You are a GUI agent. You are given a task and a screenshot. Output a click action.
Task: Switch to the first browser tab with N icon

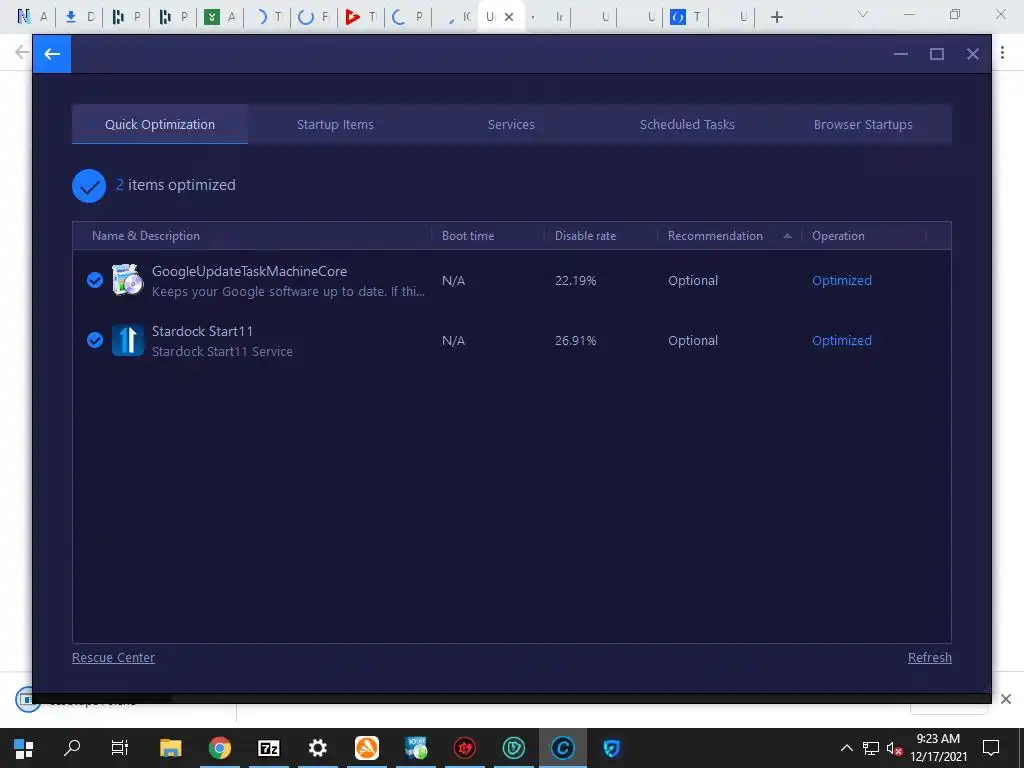click(x=32, y=17)
